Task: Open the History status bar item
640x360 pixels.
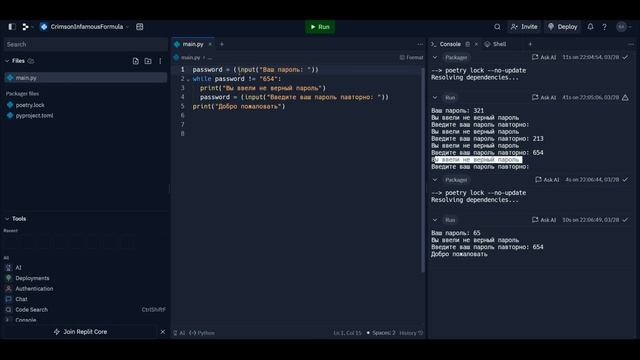Action: (x=411, y=333)
